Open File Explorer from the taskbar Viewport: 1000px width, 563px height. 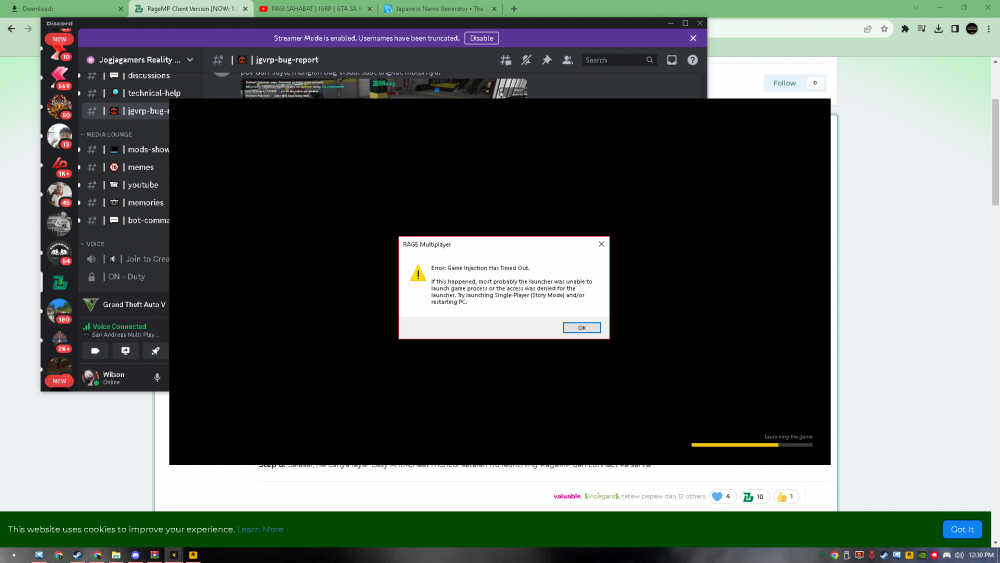(116, 555)
